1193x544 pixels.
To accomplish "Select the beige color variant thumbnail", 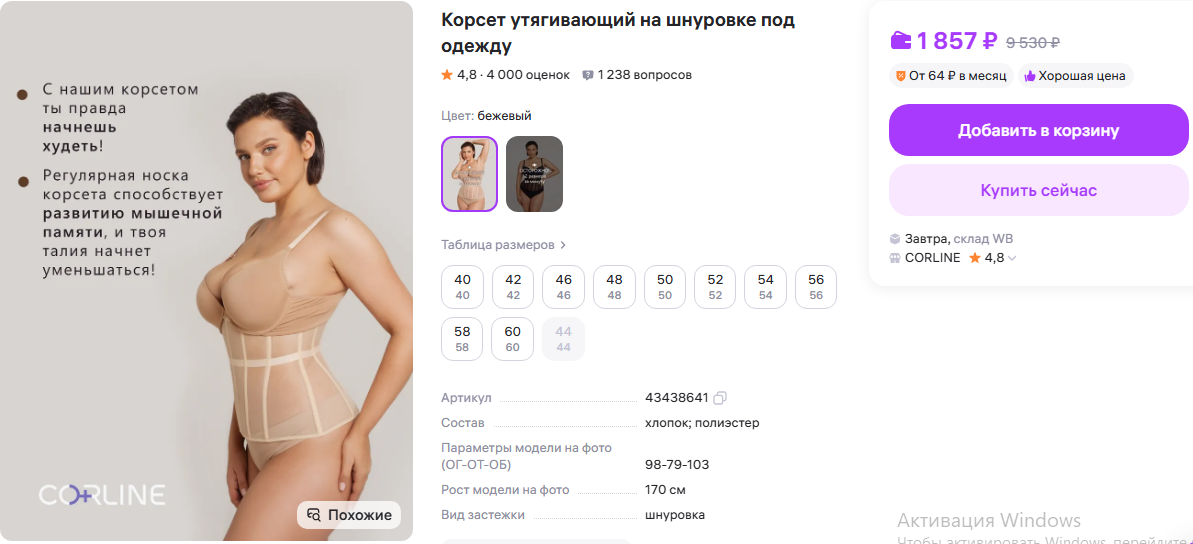I will 469,174.
